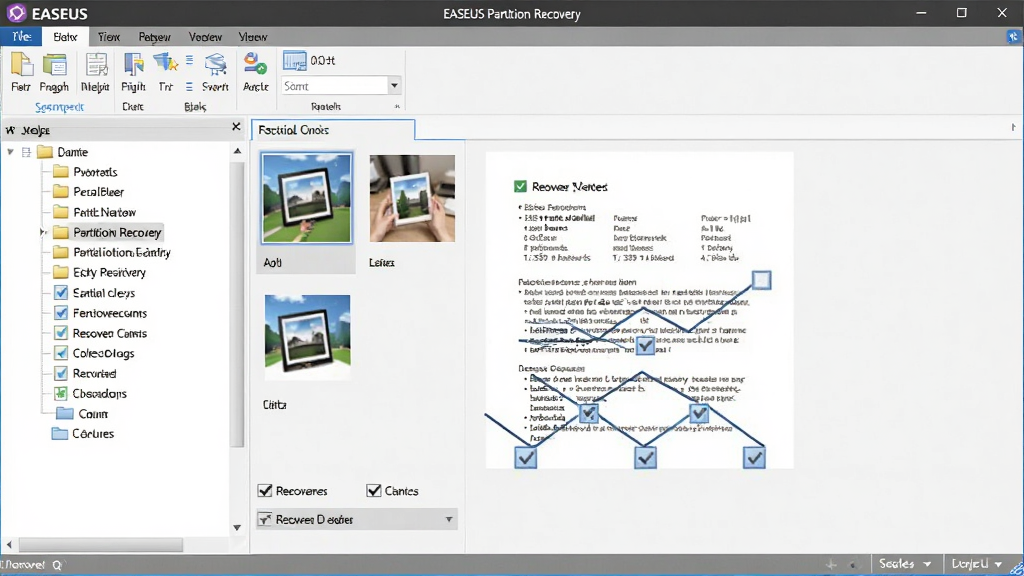Open the Recover Dealer dropdown
1024x576 pixels.
click(x=449, y=520)
